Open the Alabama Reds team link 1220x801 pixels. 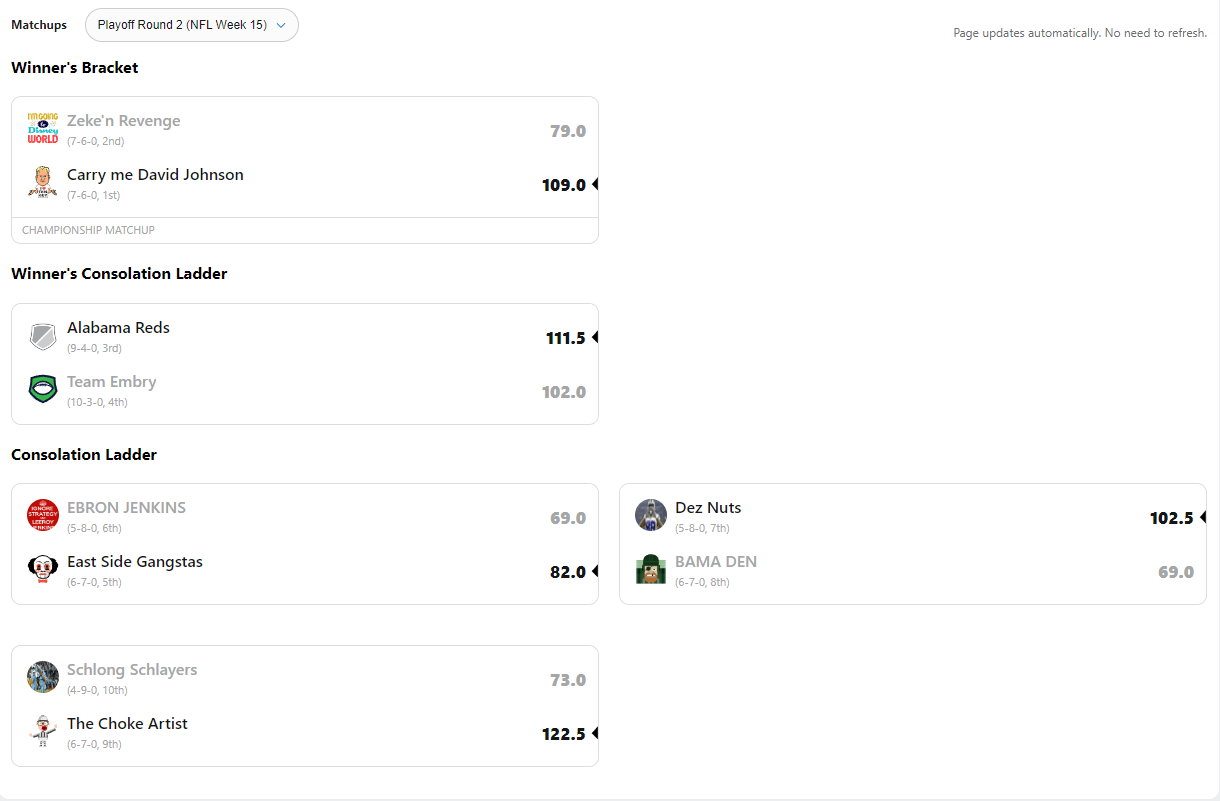(118, 328)
